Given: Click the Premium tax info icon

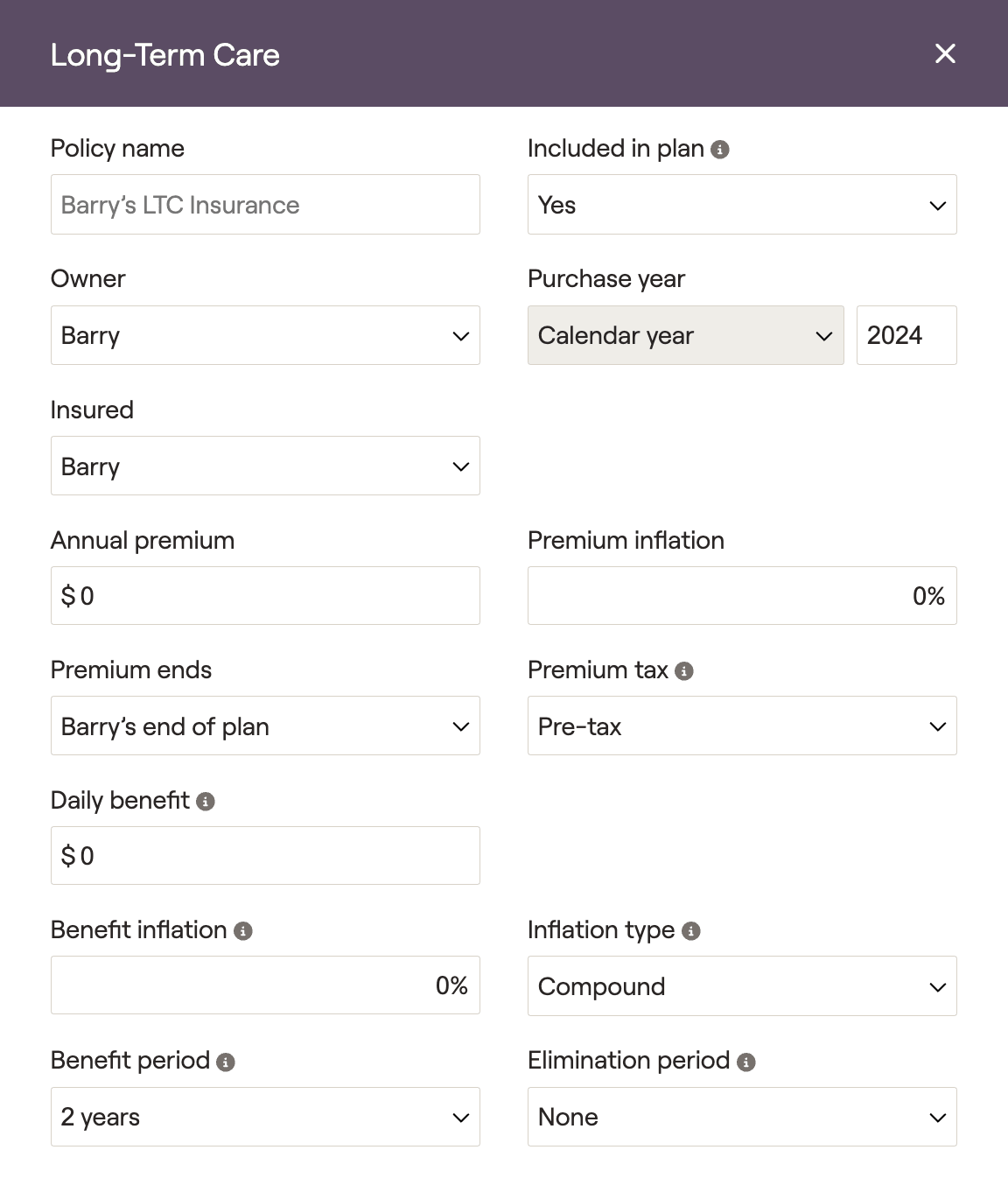Looking at the screenshot, I should coord(684,671).
